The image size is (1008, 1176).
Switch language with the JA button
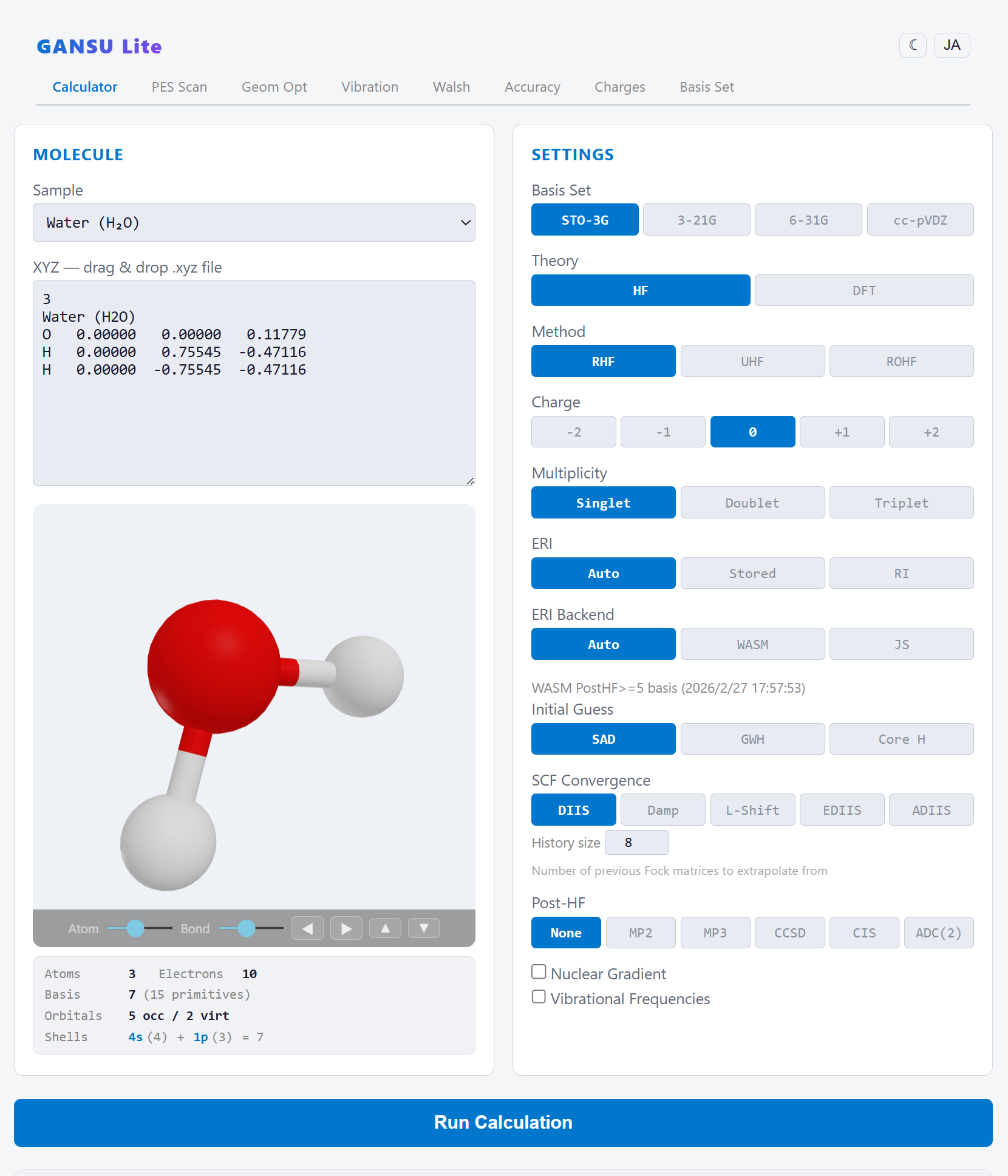tap(952, 45)
